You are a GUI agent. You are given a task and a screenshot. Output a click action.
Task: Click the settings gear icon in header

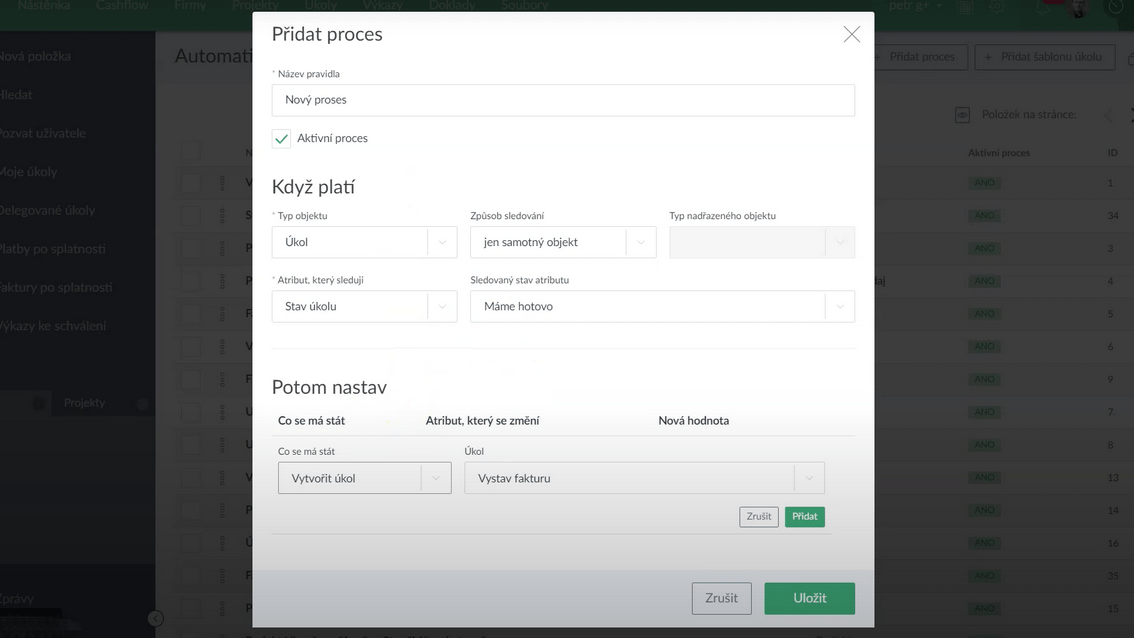point(996,6)
